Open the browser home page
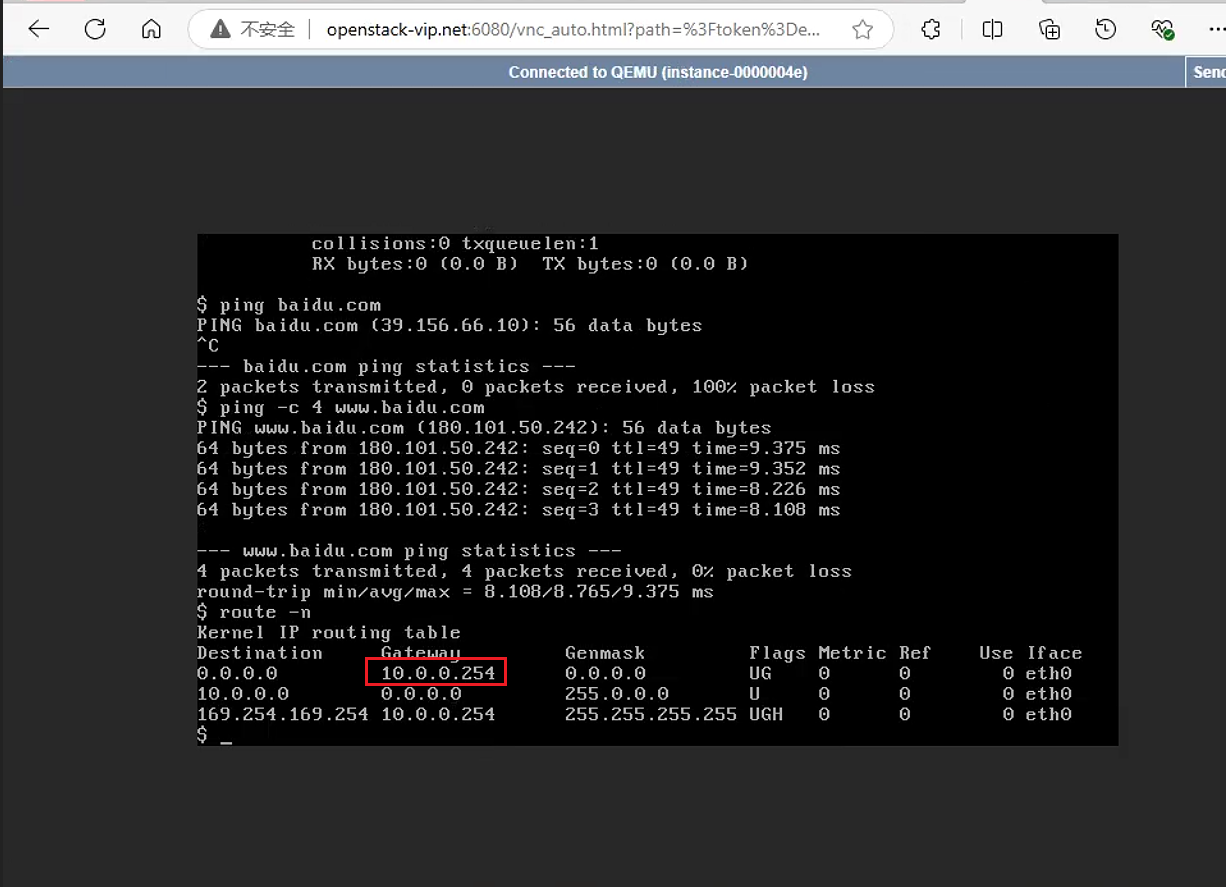Screen dimensions: 1226x887 tap(151, 30)
